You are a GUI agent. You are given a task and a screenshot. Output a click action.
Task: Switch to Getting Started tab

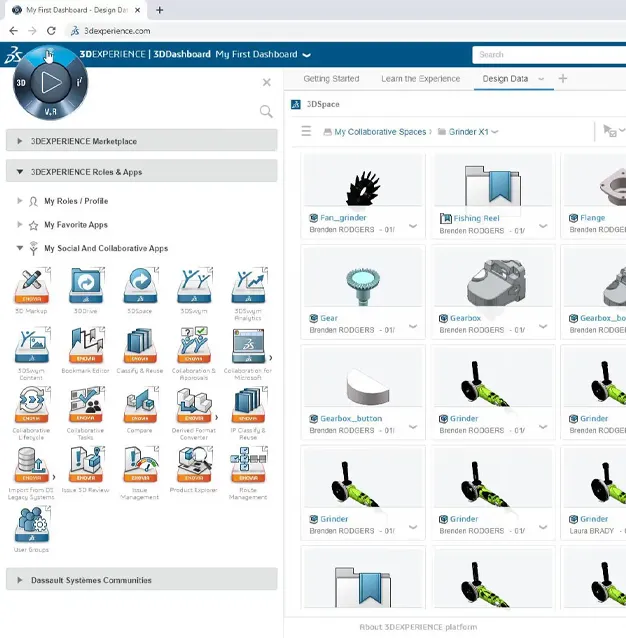(331, 79)
